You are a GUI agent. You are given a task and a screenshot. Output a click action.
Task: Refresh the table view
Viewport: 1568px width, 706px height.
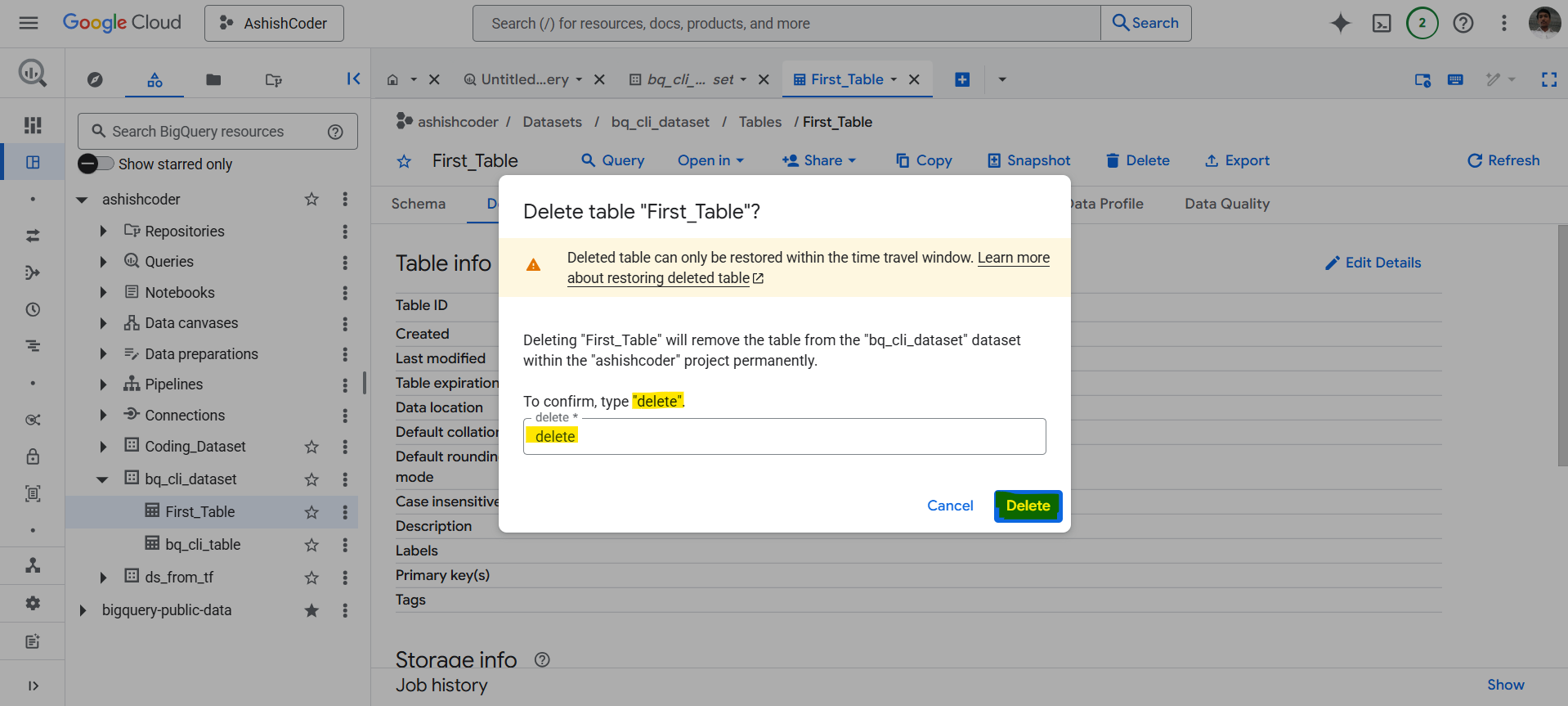tap(1503, 160)
